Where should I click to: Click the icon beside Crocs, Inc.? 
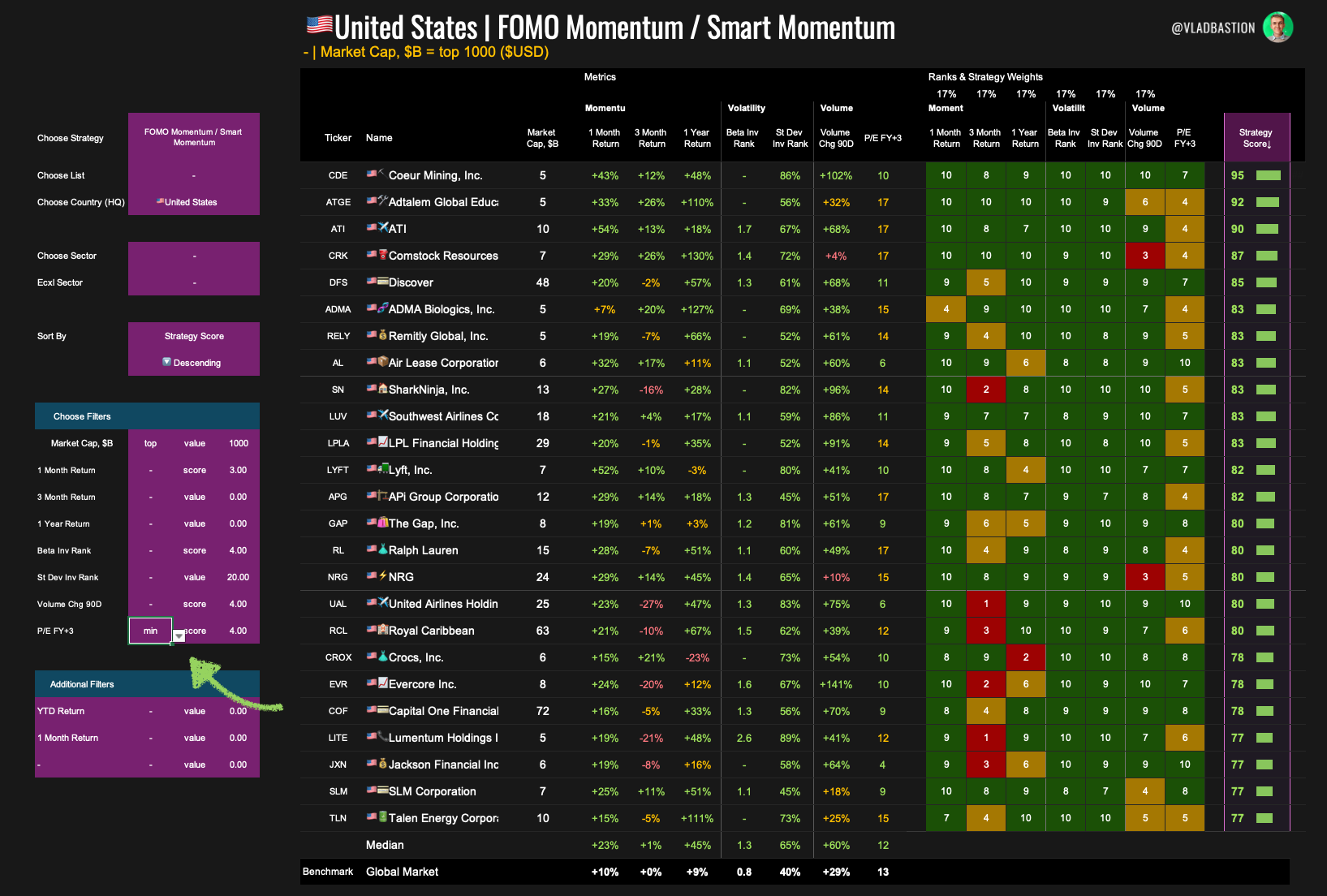382,656
